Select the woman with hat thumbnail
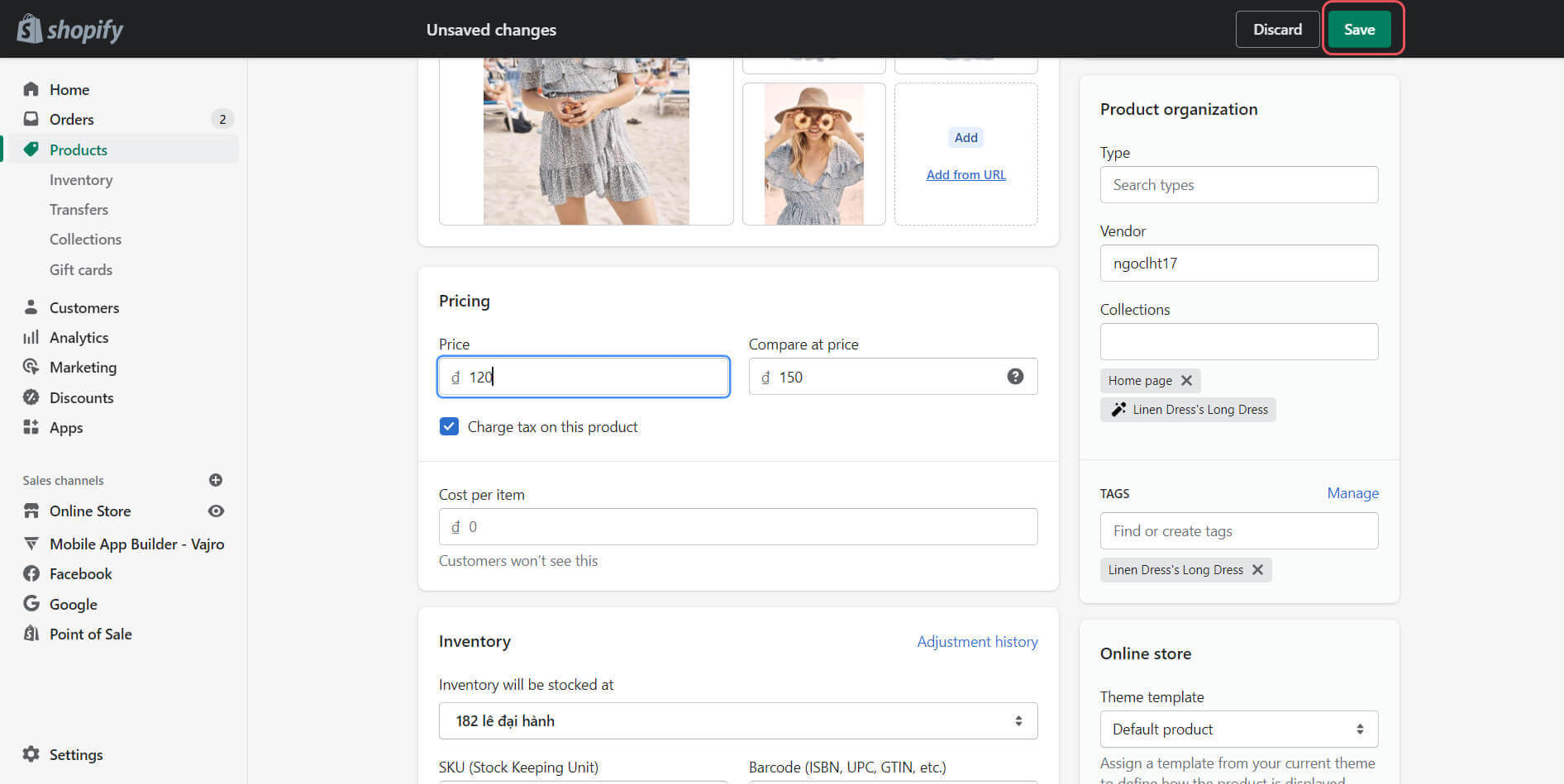Viewport: 1564px width, 784px height. click(x=813, y=154)
